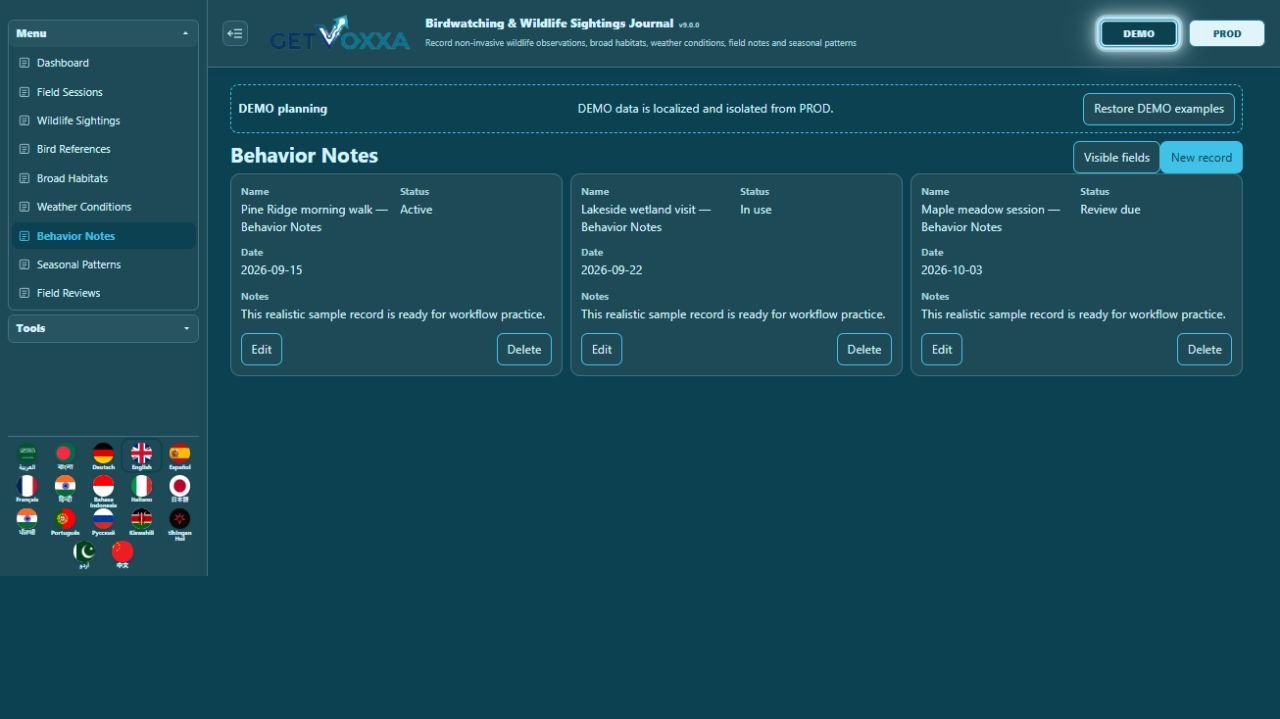Edit the Lakeside wetland visit record

[x=601, y=349]
